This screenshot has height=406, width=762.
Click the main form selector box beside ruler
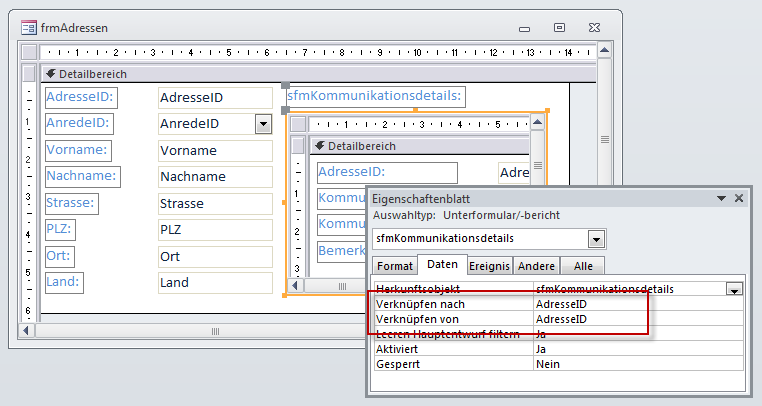(29, 52)
